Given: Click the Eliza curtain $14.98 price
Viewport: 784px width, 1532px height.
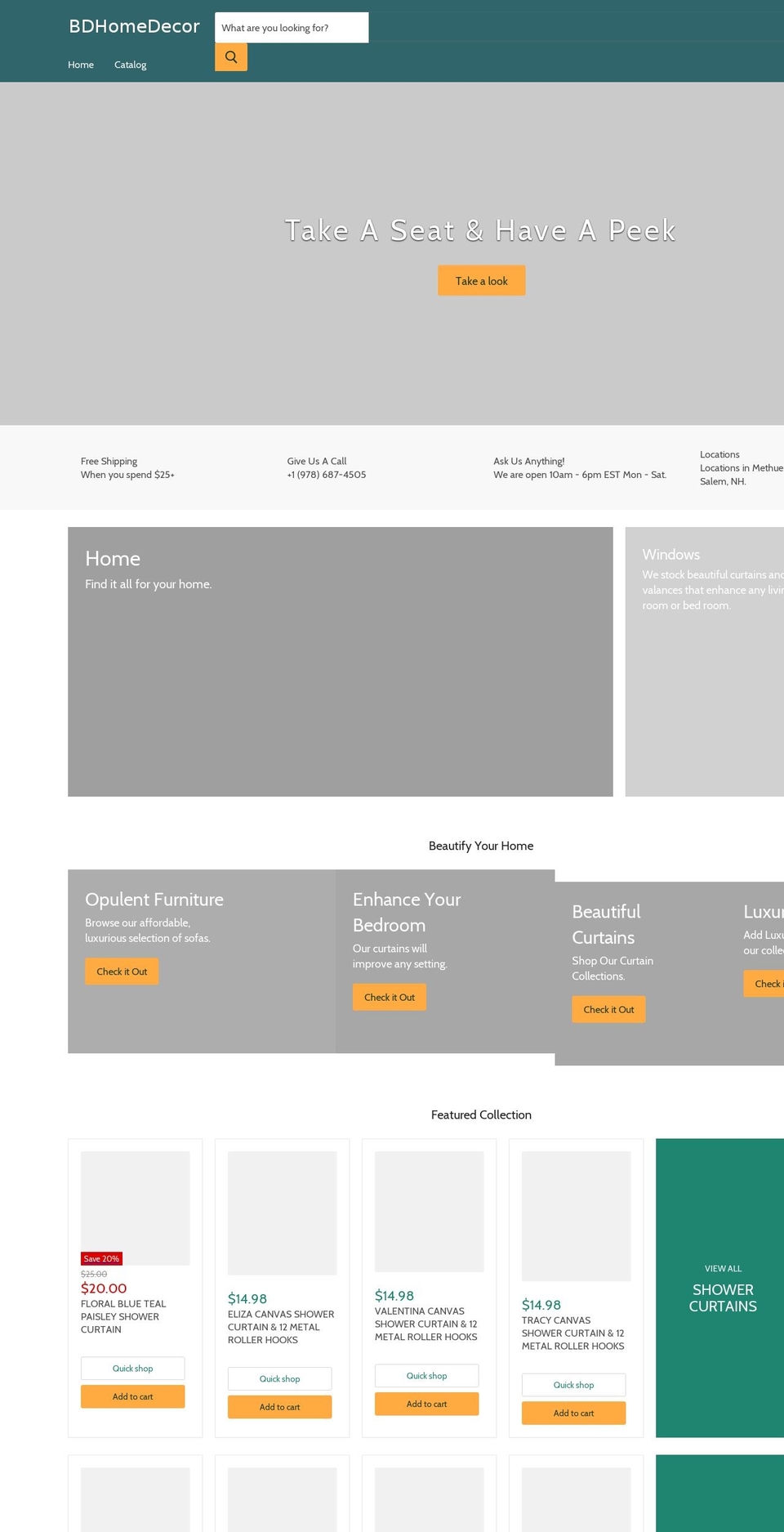Looking at the screenshot, I should [247, 1299].
